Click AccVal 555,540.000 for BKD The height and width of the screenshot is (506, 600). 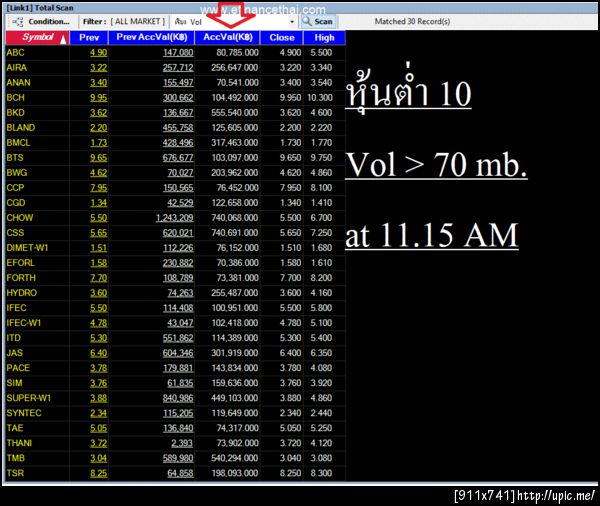[x=235, y=113]
